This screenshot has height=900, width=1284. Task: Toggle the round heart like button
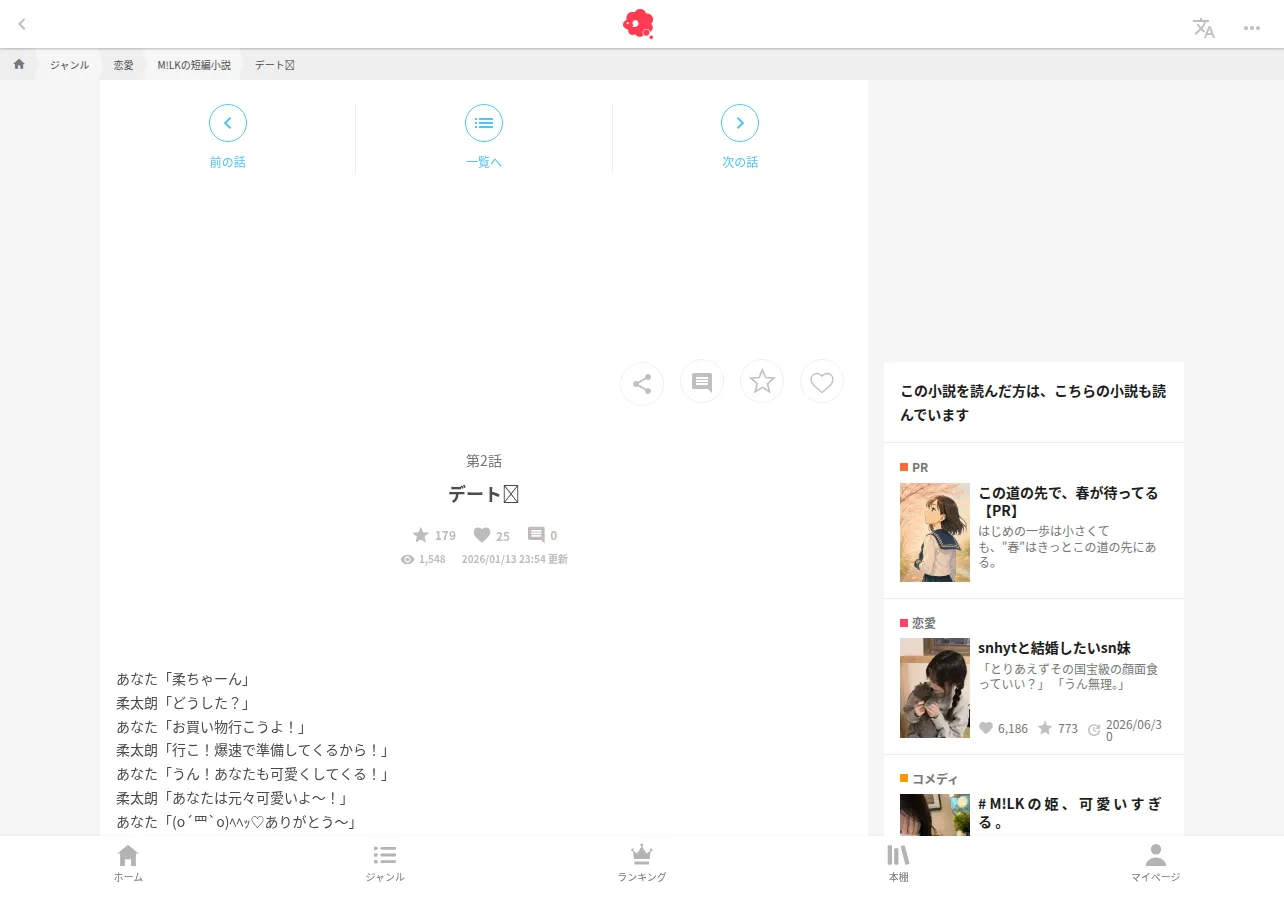click(x=822, y=381)
